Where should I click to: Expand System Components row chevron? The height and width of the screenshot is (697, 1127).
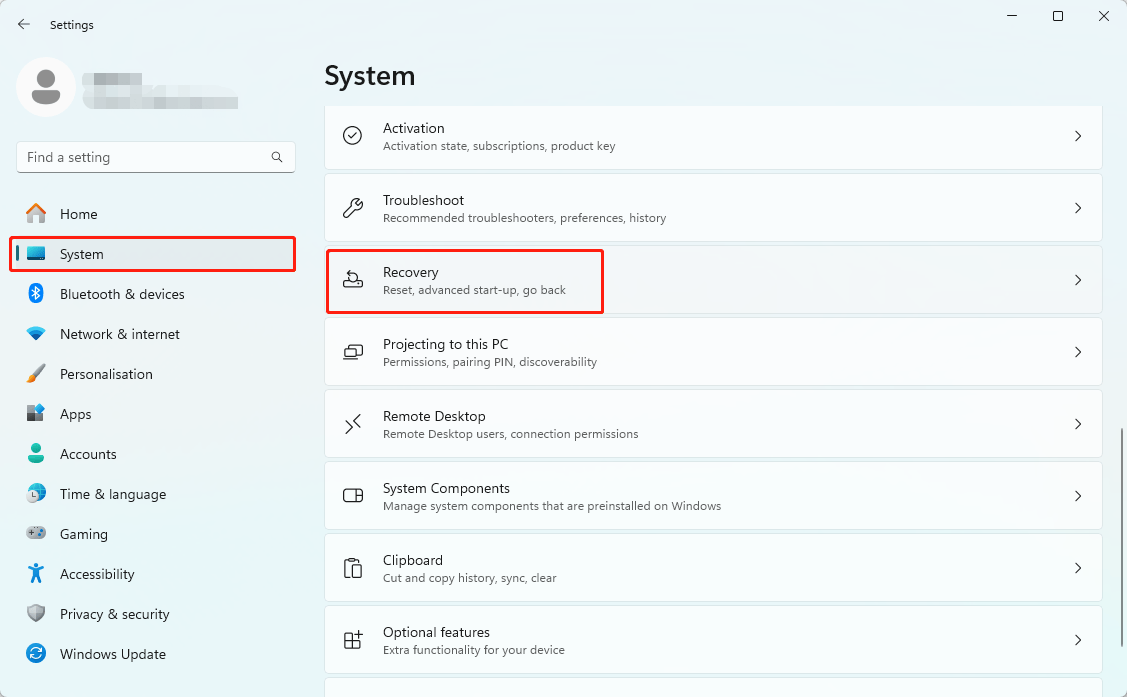point(1077,496)
